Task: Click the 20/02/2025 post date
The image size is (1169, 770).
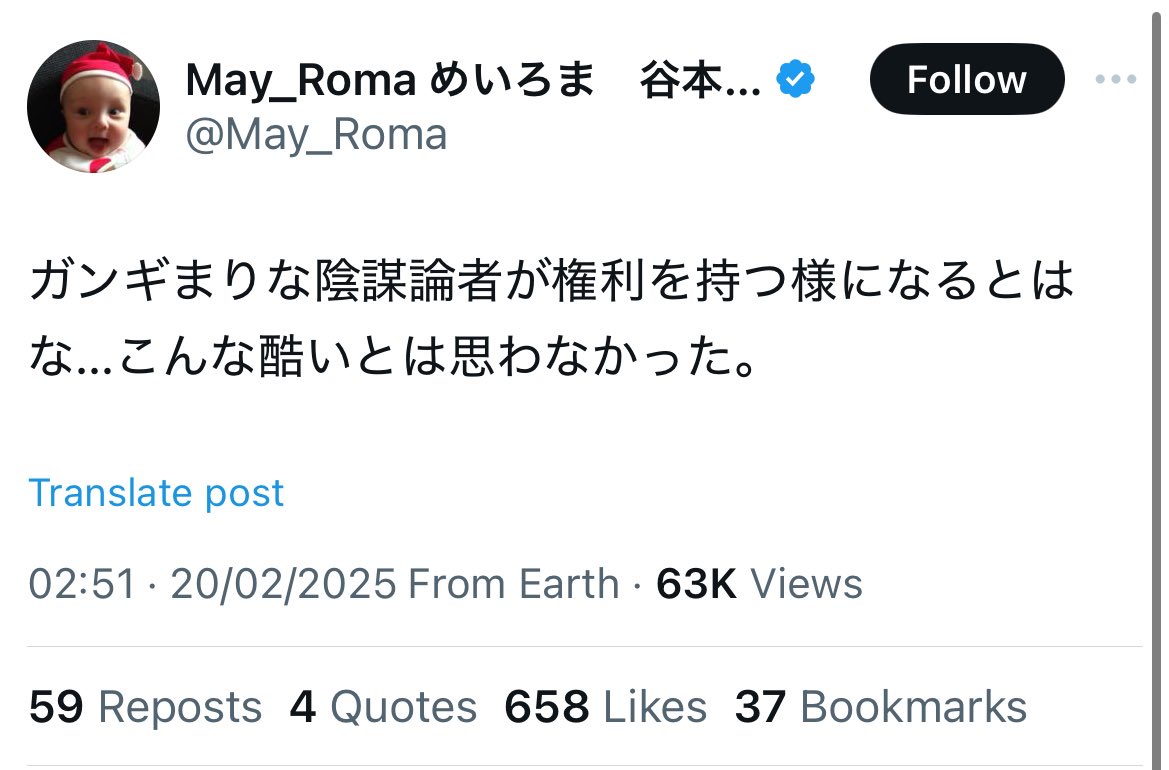Action: pyautogui.click(x=283, y=584)
